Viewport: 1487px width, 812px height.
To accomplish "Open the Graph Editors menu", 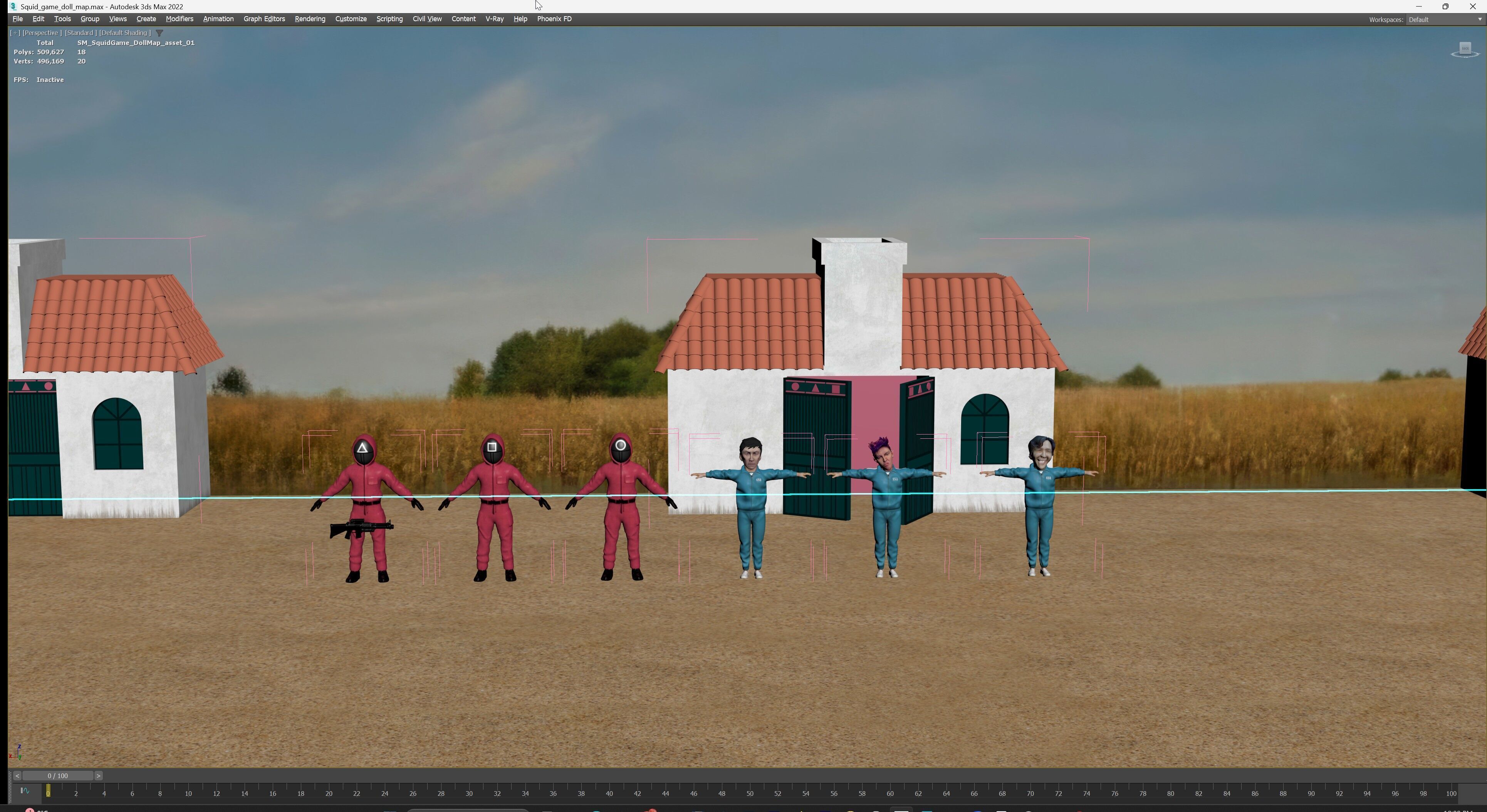I will 264,19.
